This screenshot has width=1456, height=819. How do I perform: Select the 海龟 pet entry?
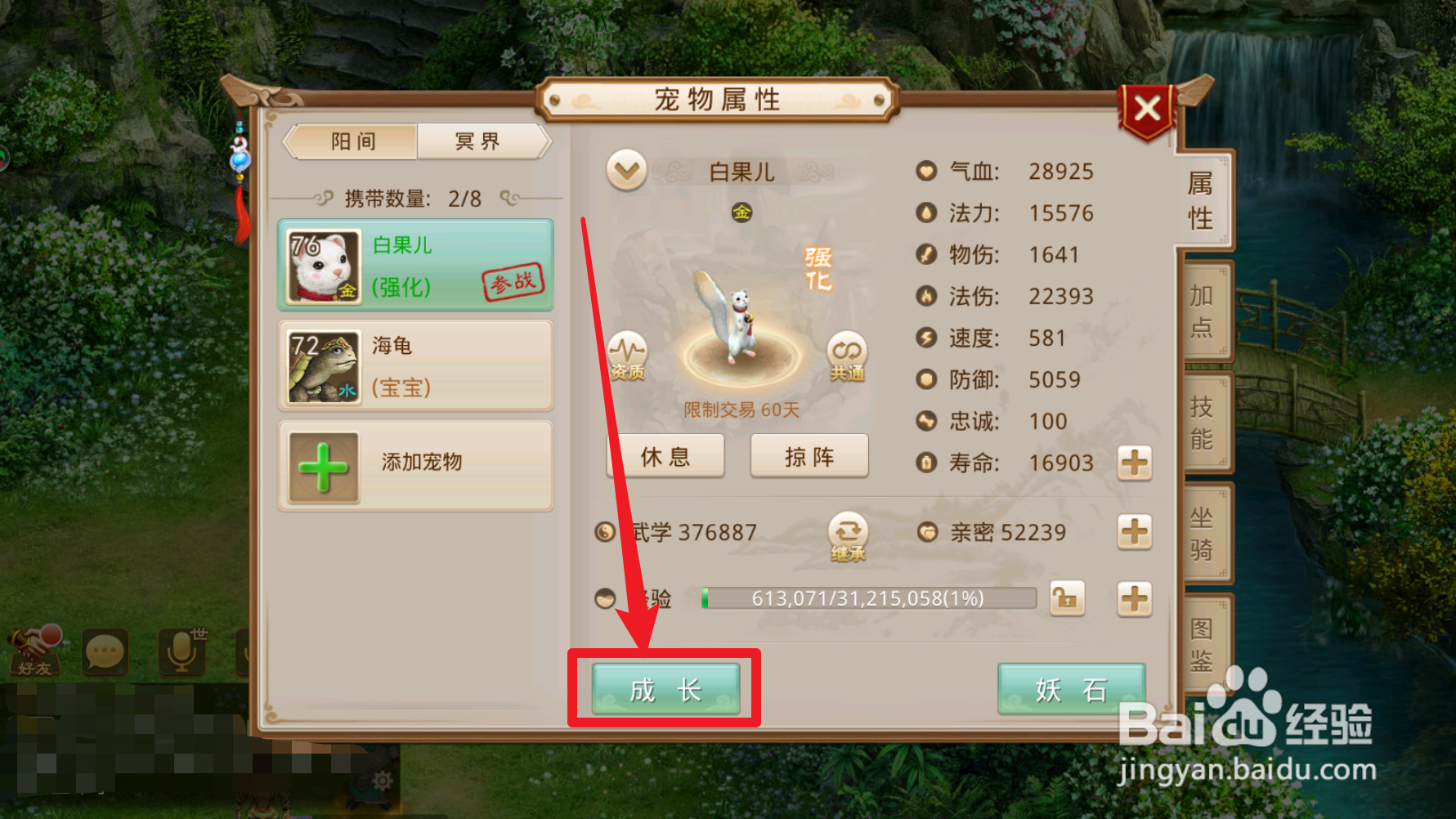[x=416, y=366]
